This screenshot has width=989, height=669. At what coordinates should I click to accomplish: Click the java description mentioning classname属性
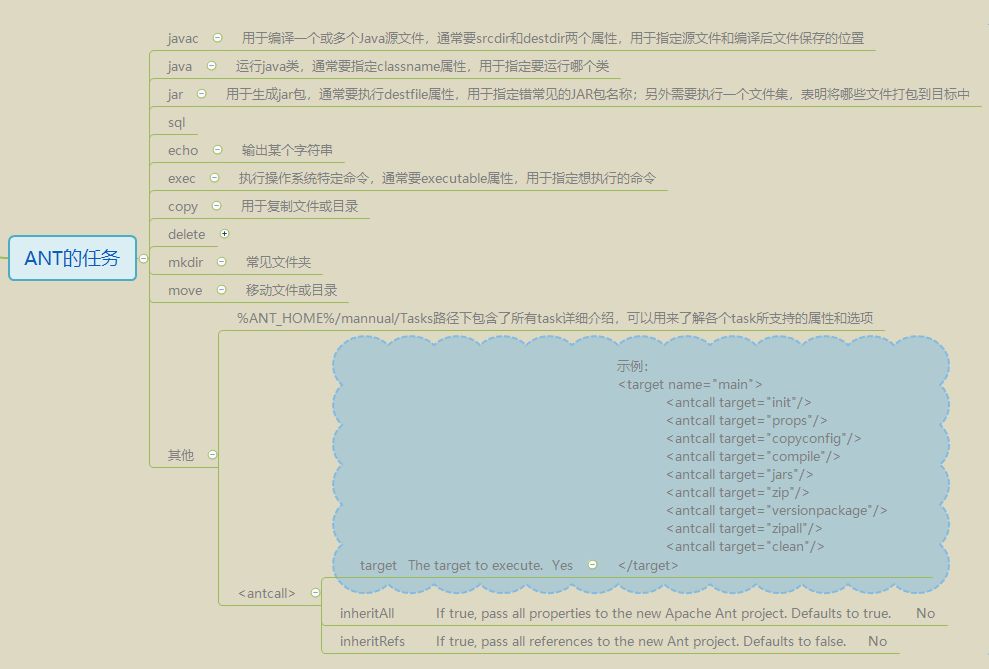[423, 66]
